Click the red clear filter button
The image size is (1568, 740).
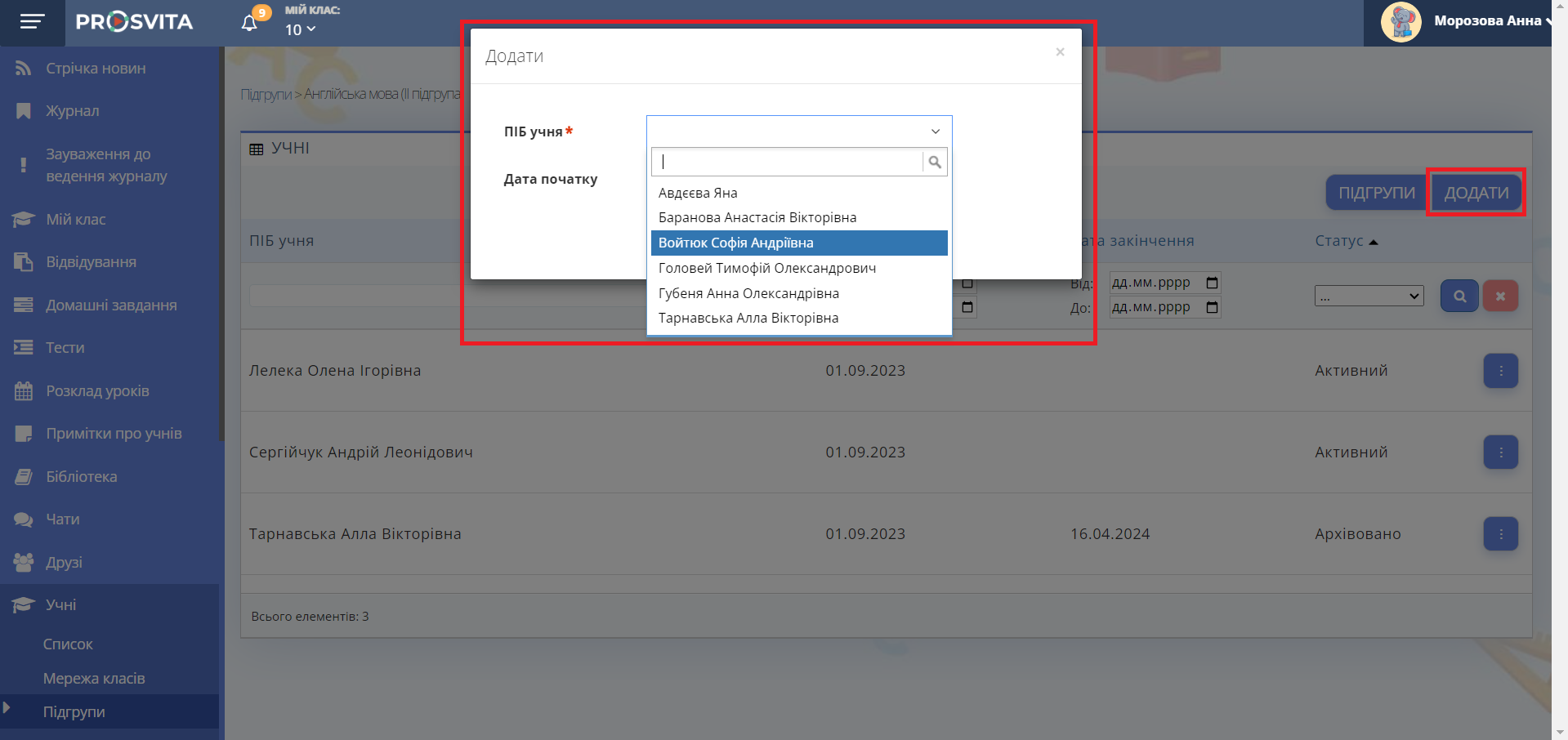(x=1500, y=296)
